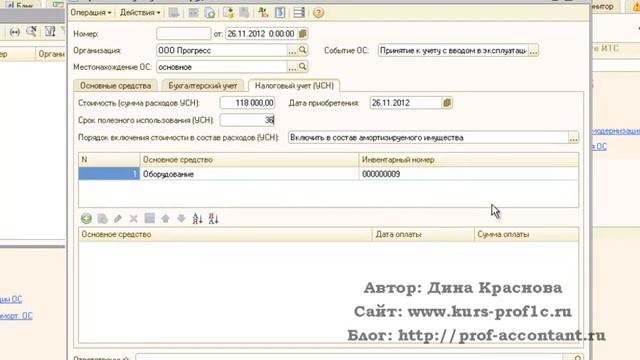Open the calendar icon of Дата приобретения
This screenshot has height=360, width=640.
(x=447, y=103)
